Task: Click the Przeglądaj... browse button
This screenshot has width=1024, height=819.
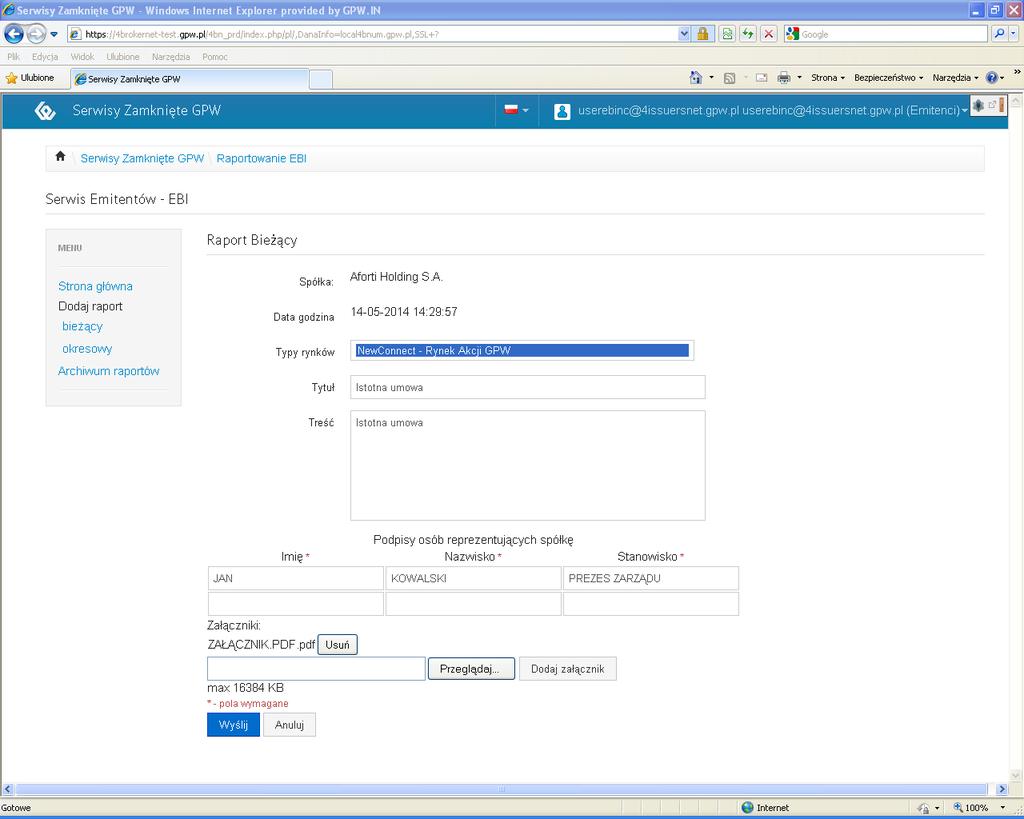Action: (x=471, y=669)
